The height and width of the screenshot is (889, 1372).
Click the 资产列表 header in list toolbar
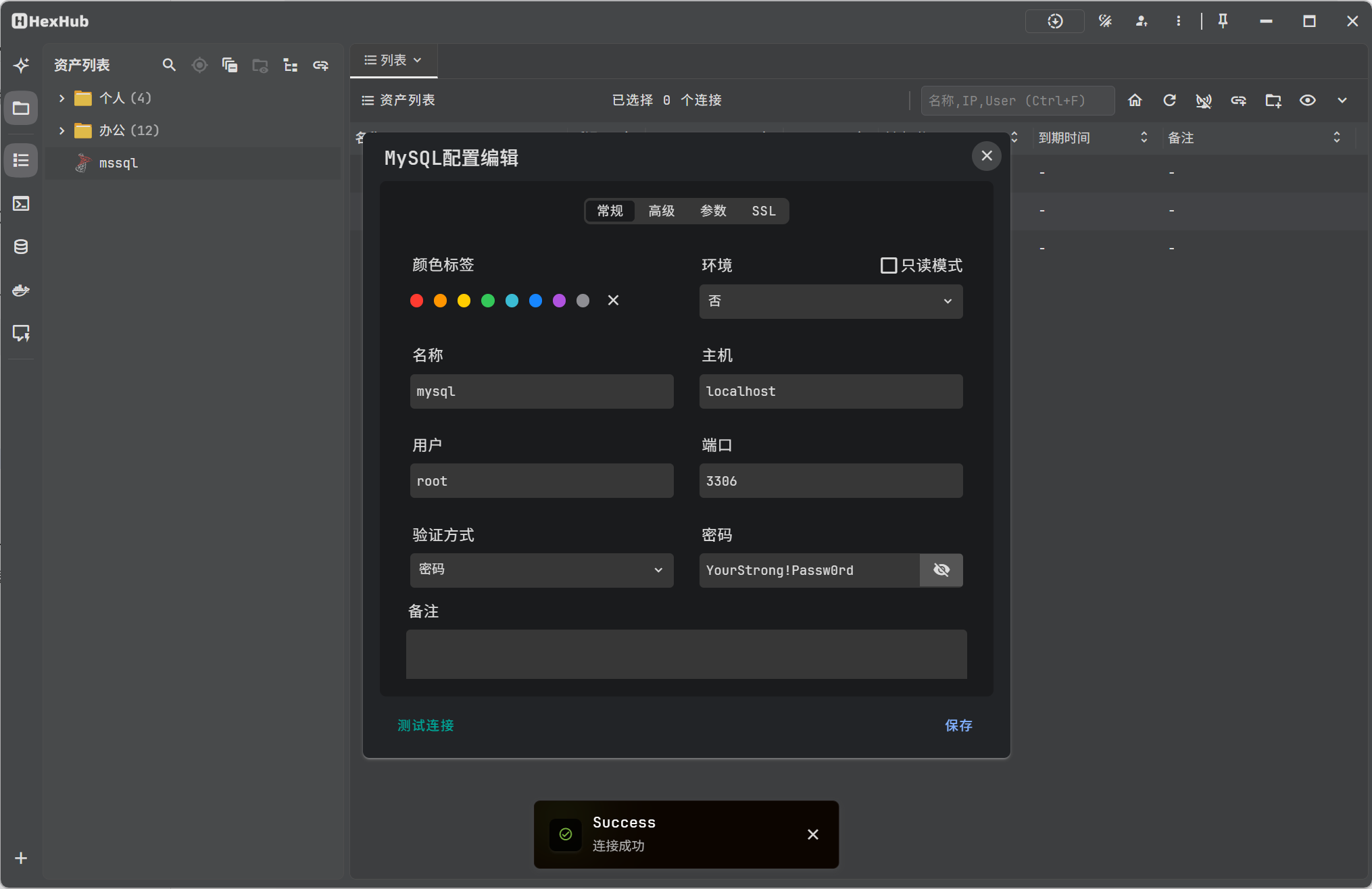pyautogui.click(x=398, y=101)
